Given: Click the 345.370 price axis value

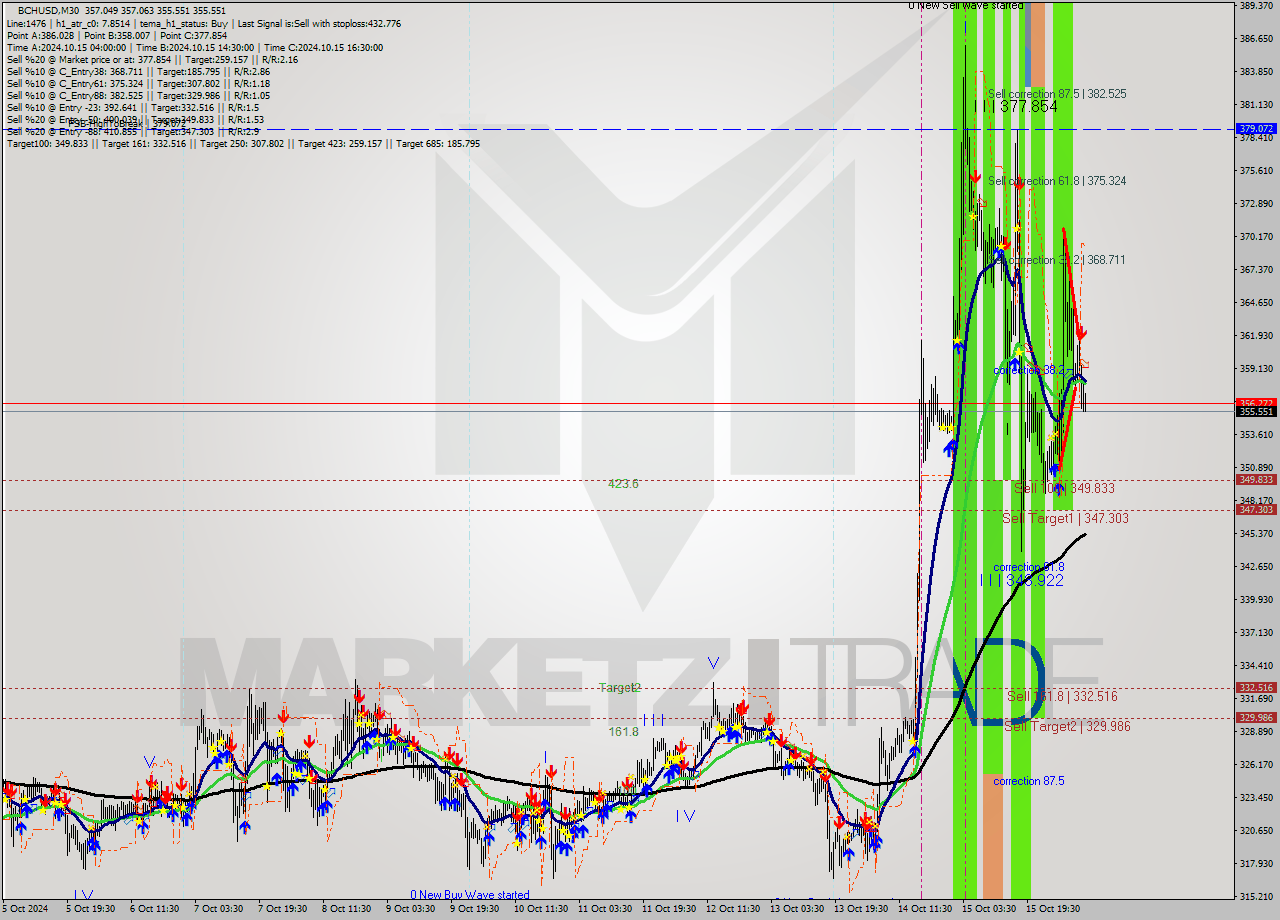Looking at the screenshot, I should pos(1256,534).
